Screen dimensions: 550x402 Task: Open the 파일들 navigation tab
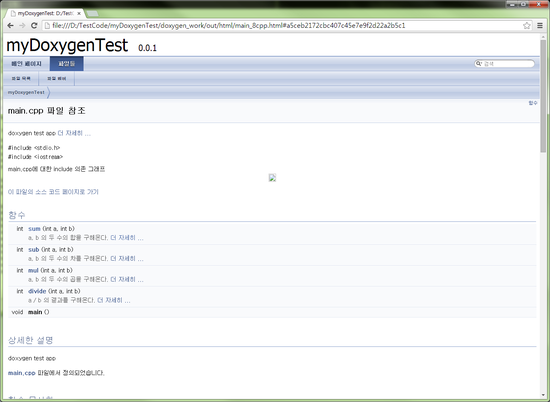tap(67, 64)
